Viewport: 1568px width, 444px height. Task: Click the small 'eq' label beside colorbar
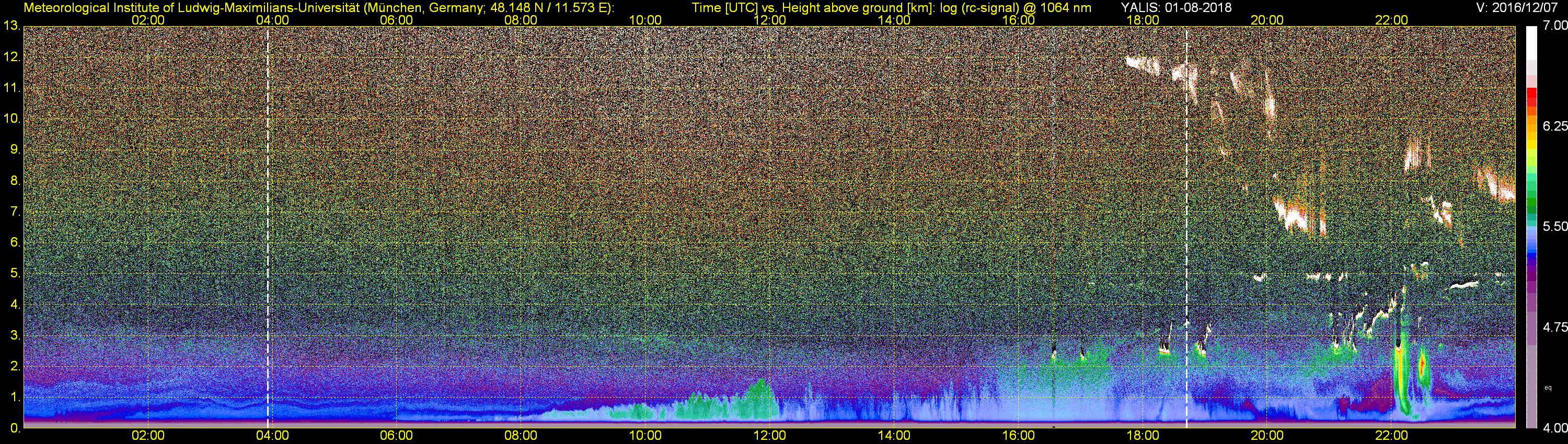click(x=1548, y=388)
